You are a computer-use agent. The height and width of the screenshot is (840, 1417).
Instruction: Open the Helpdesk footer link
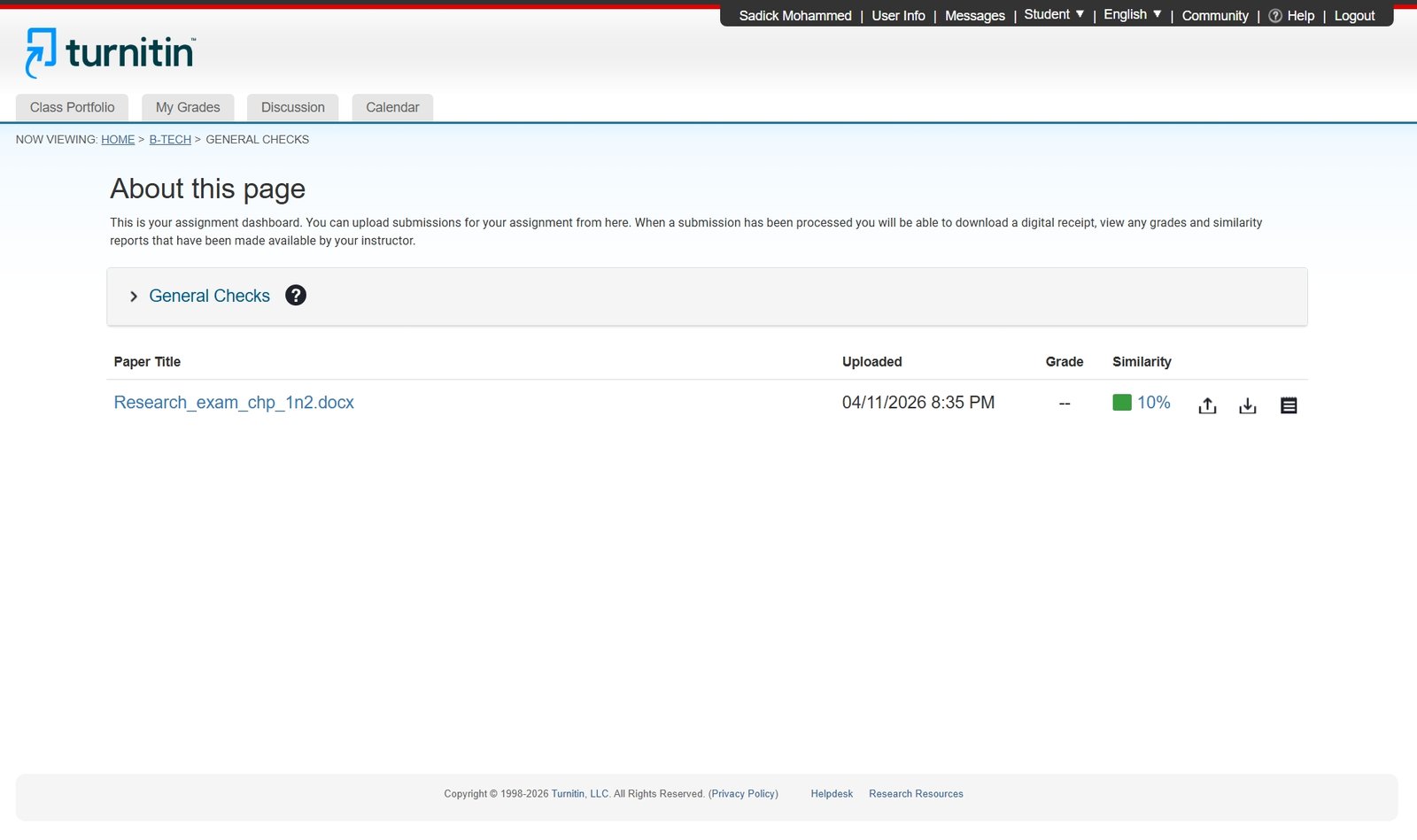[x=832, y=794]
